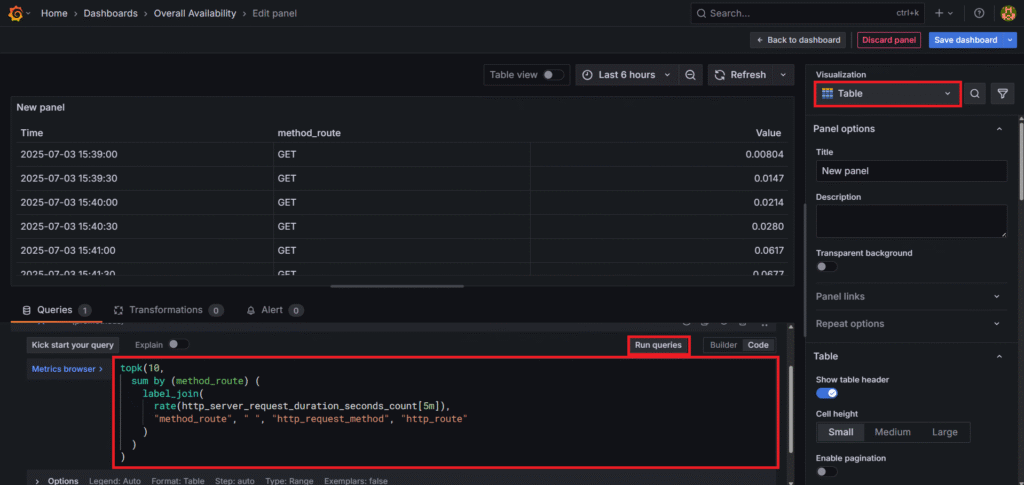Open the dropdown arrow beside Save dashboard
Viewport: 1024px width, 485px height.
coord(1010,40)
